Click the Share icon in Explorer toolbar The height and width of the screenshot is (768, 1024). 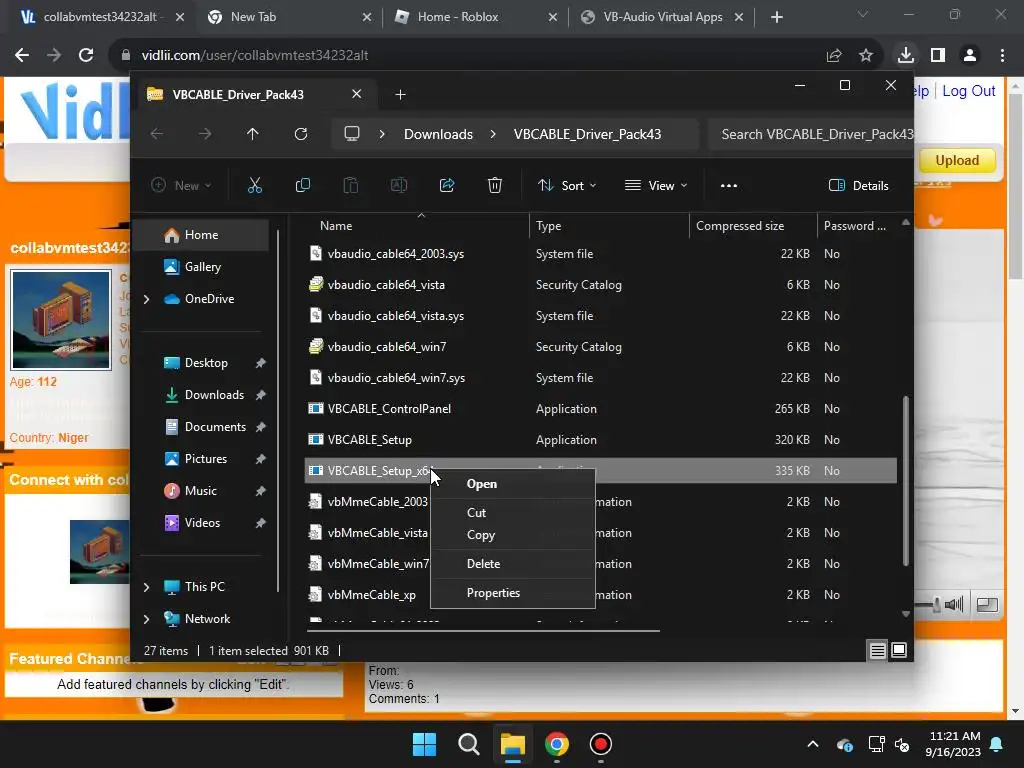click(447, 185)
